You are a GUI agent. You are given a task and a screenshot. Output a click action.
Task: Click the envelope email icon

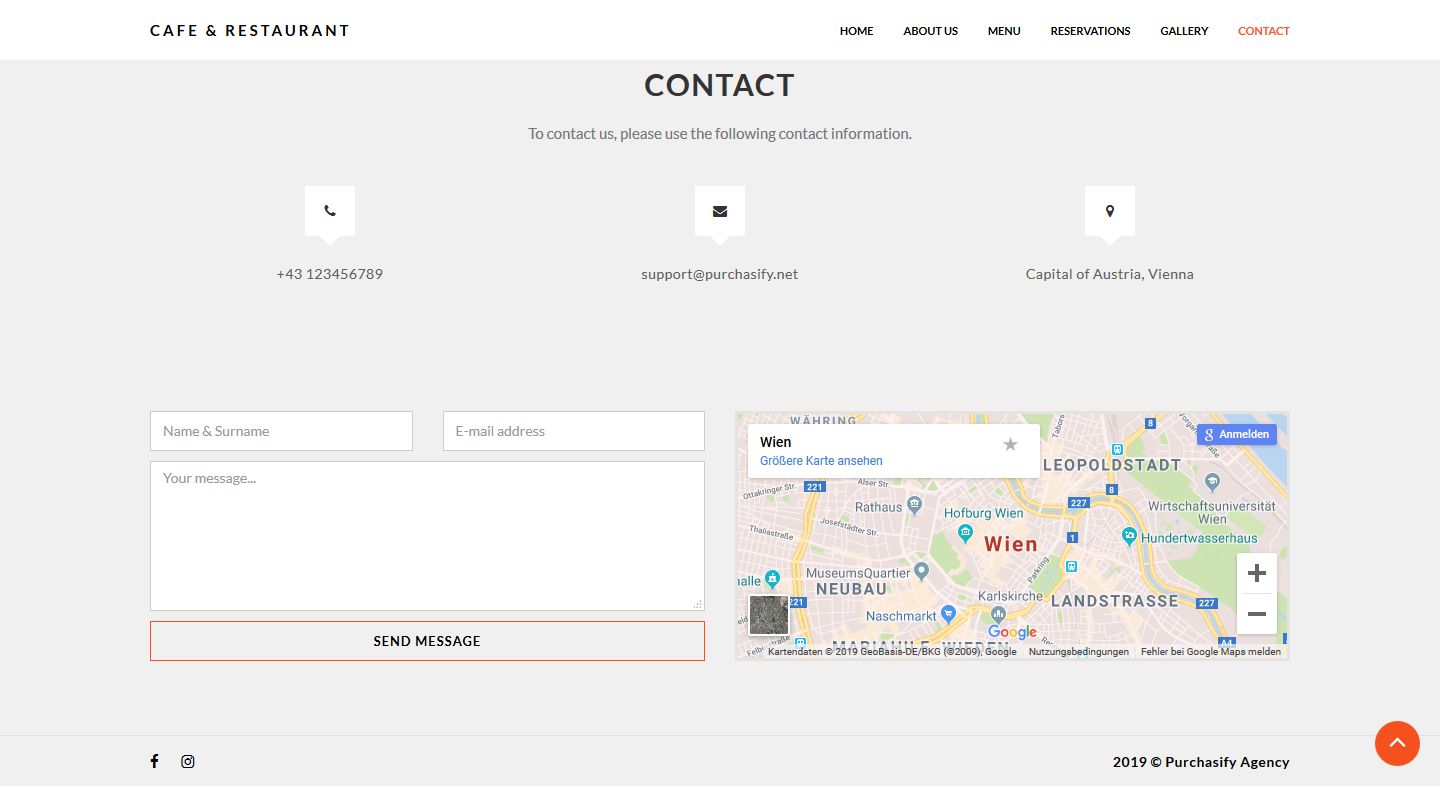click(719, 211)
